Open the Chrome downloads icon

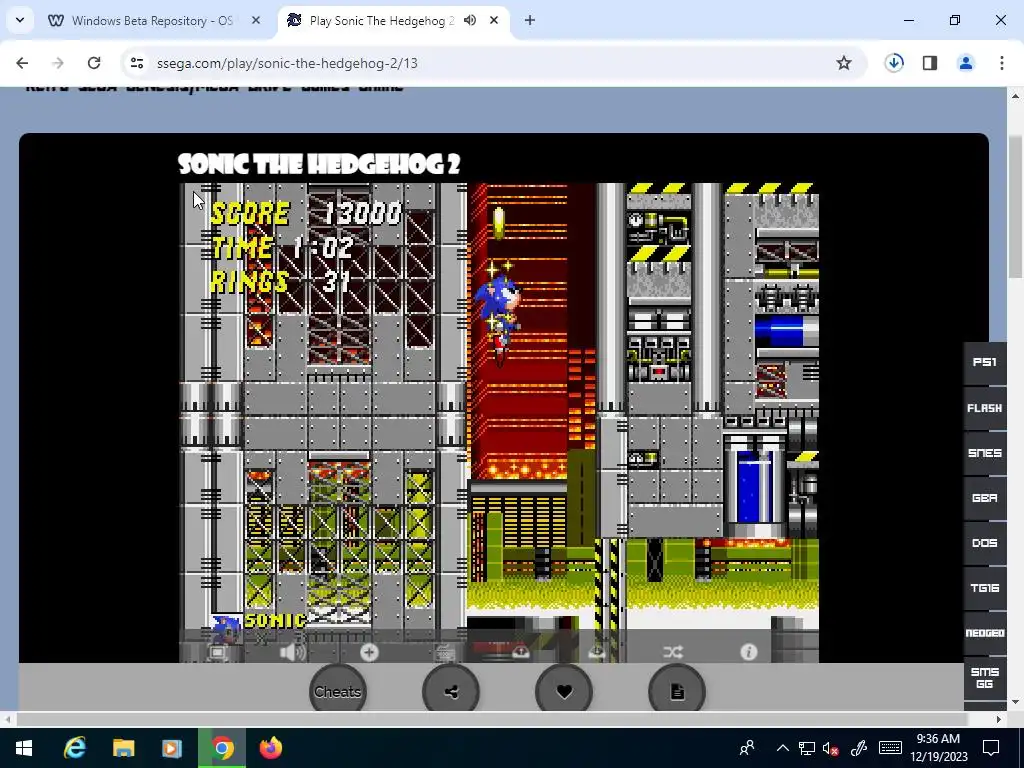894,63
